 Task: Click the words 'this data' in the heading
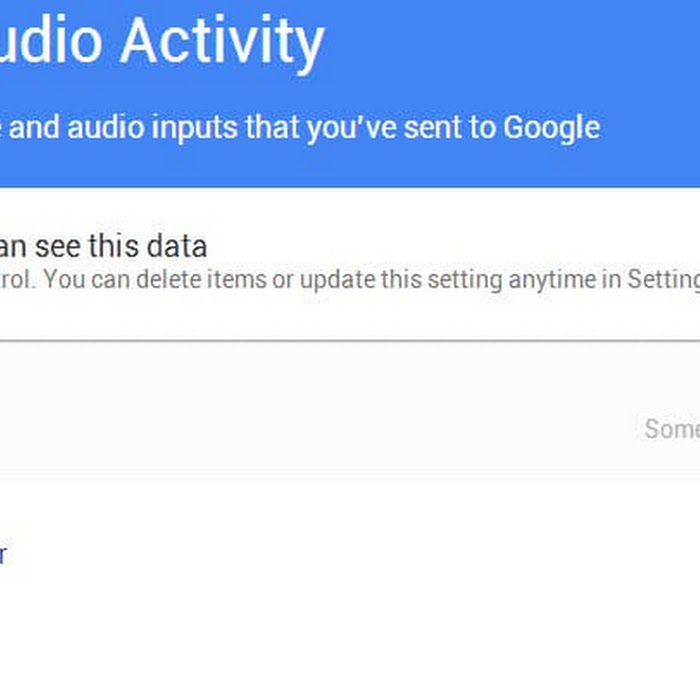click(148, 246)
